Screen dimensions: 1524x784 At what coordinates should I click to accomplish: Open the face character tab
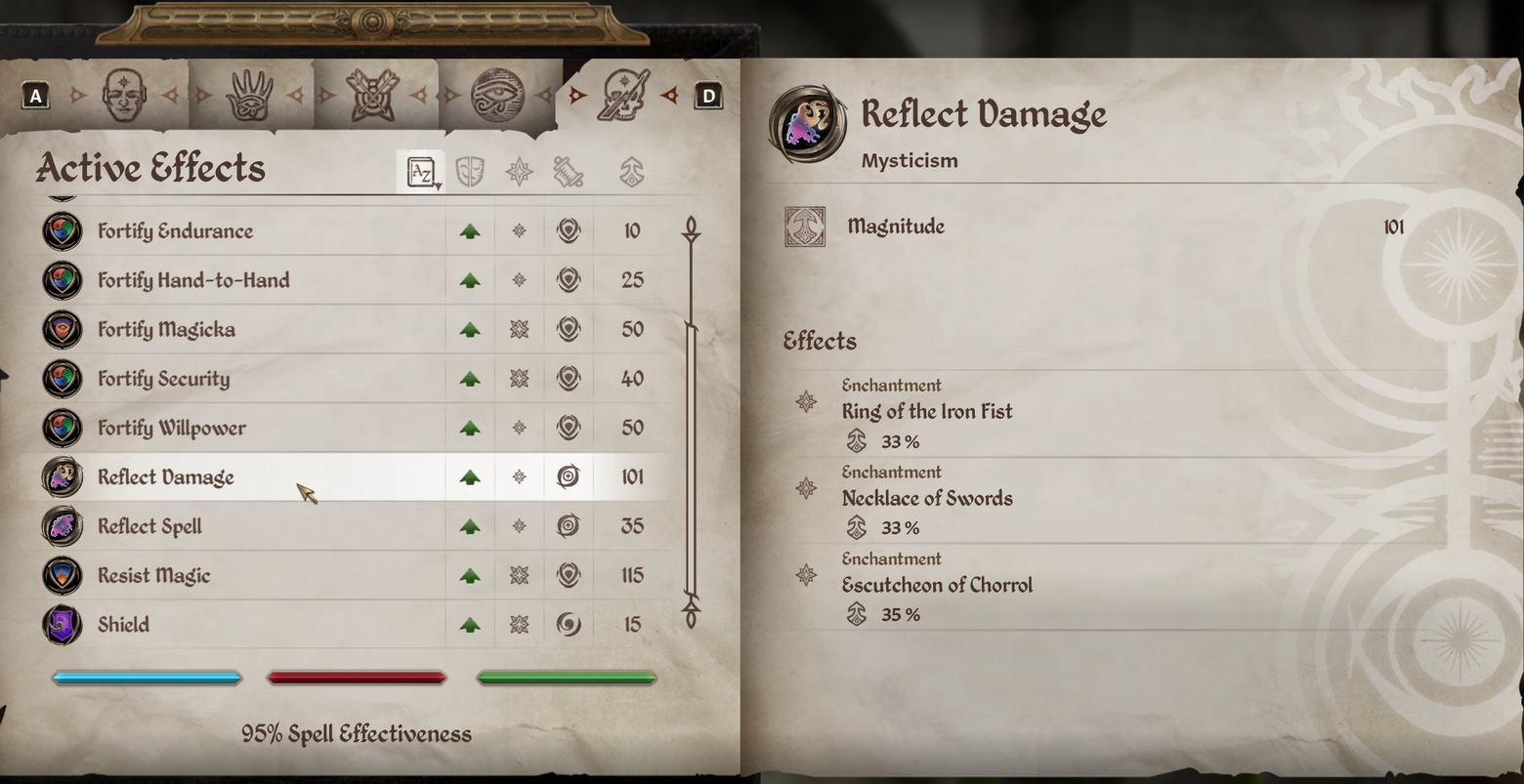(x=125, y=96)
